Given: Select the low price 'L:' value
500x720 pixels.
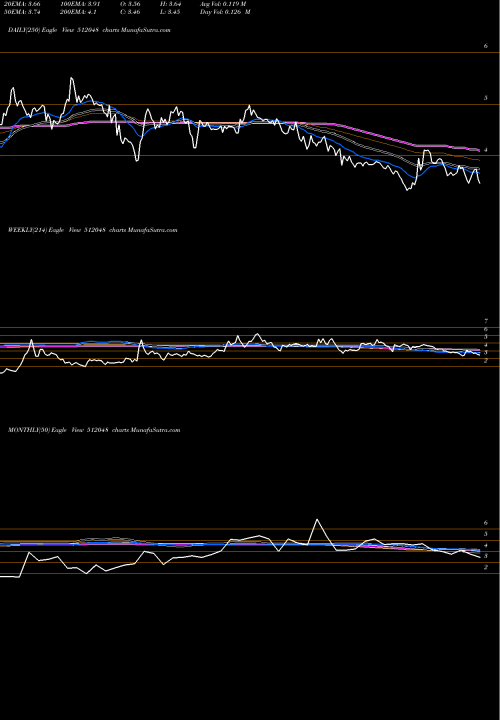Looking at the screenshot, I should (x=170, y=12).
